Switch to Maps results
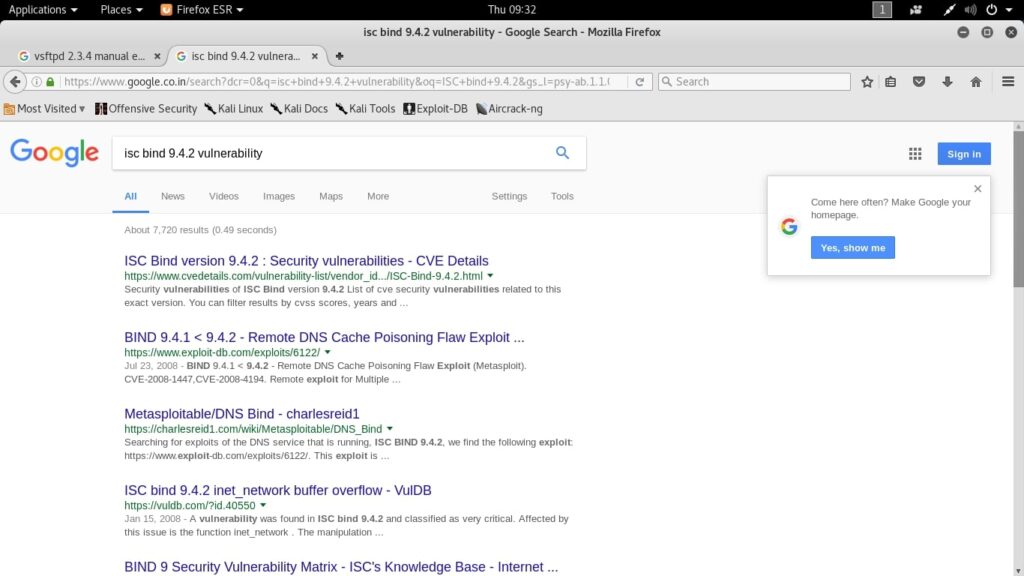The height and width of the screenshot is (576, 1024). (x=331, y=196)
